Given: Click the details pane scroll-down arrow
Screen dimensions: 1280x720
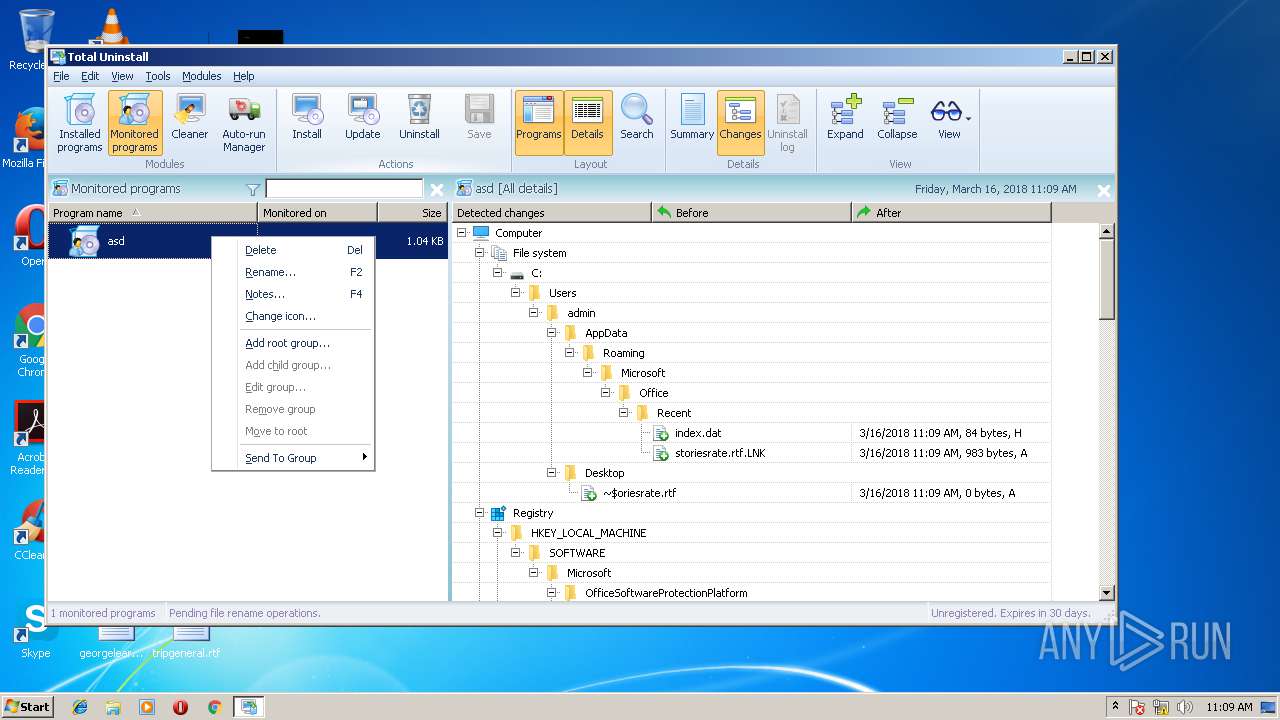Looking at the screenshot, I should click(1106, 592).
